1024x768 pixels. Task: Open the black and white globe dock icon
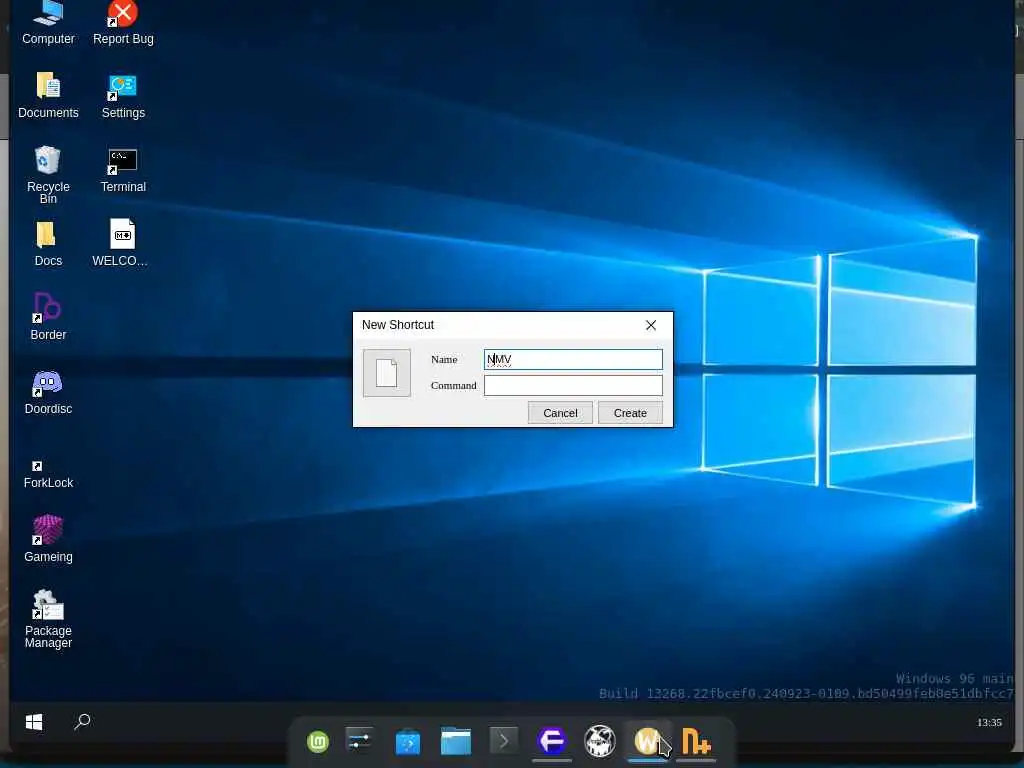tap(600, 741)
